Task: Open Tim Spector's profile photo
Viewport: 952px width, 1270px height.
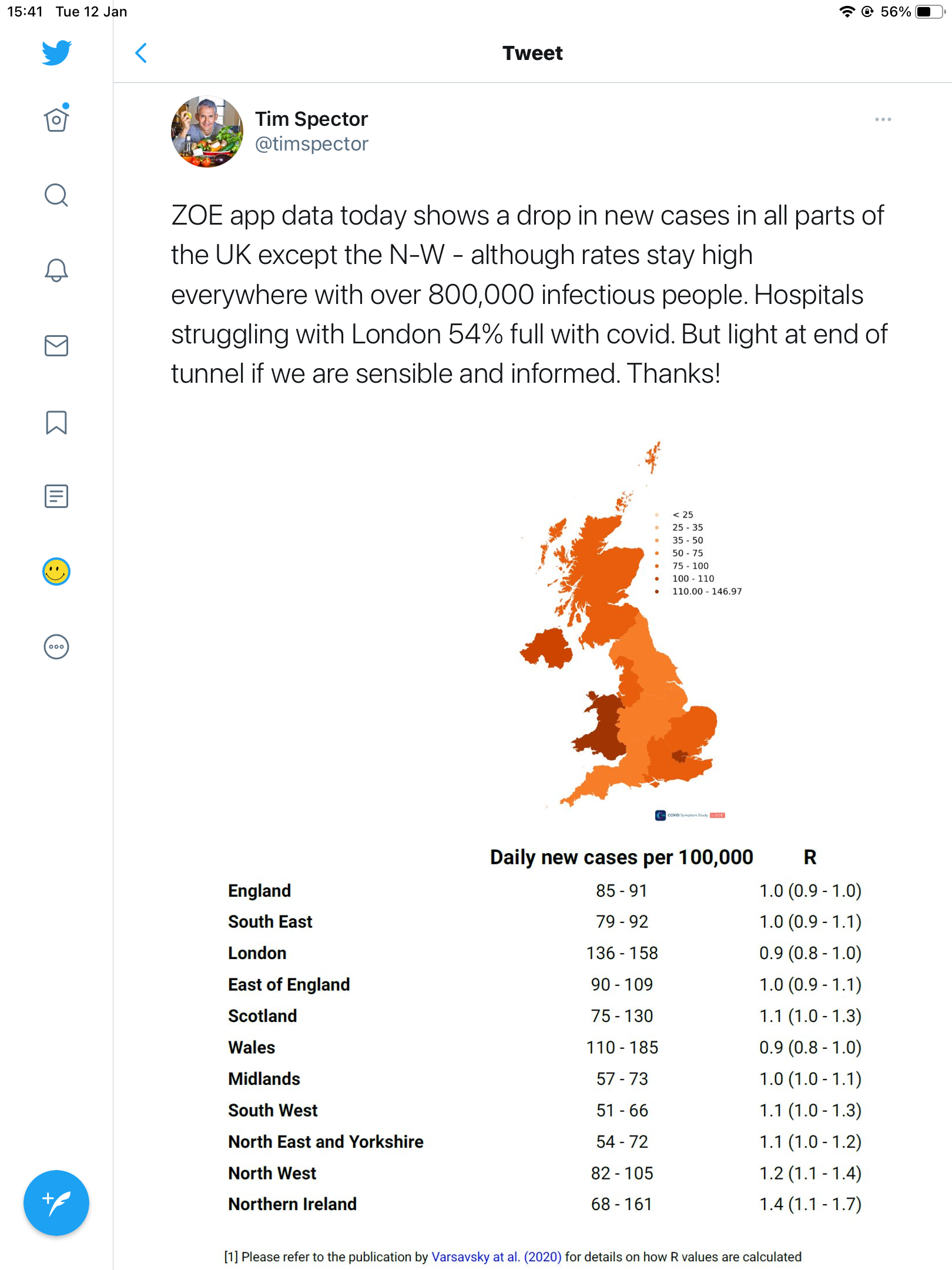Action: (x=207, y=132)
